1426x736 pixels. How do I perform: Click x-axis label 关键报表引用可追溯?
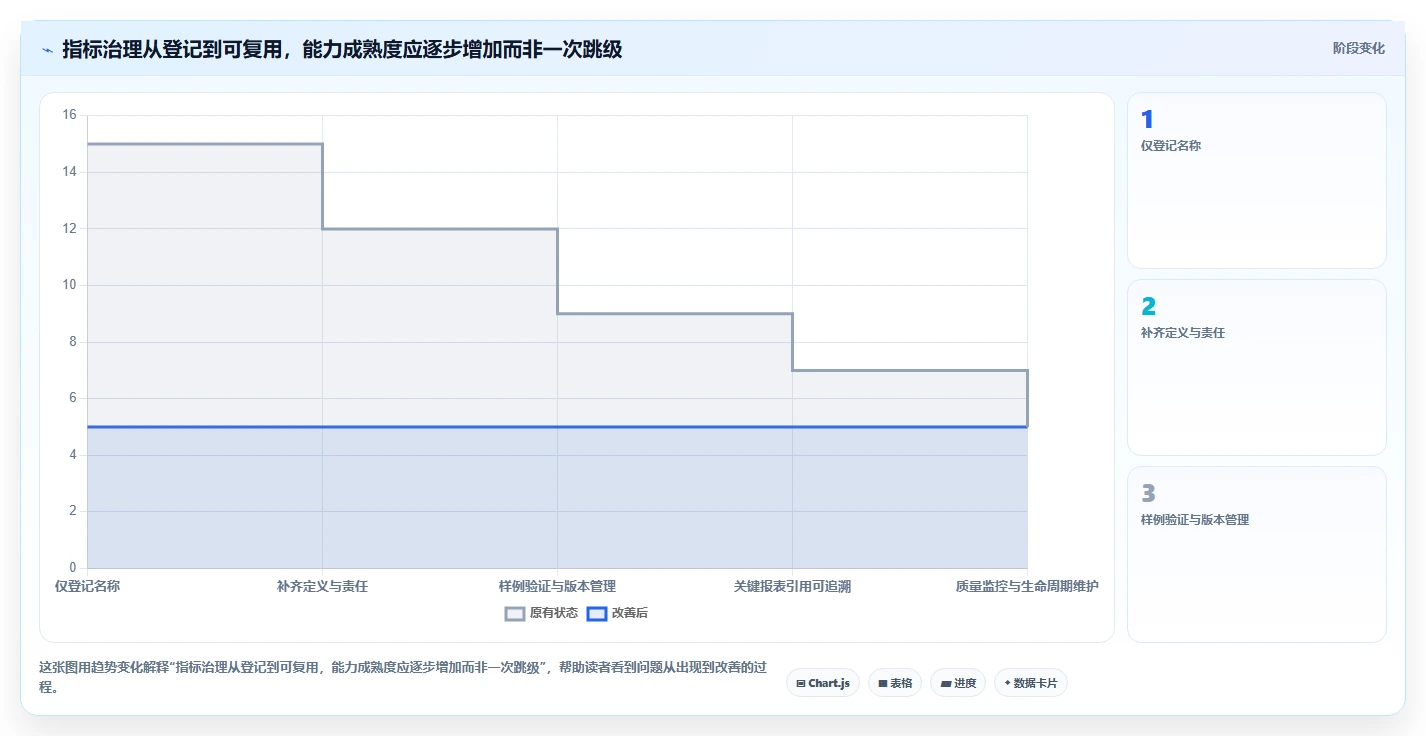point(792,586)
